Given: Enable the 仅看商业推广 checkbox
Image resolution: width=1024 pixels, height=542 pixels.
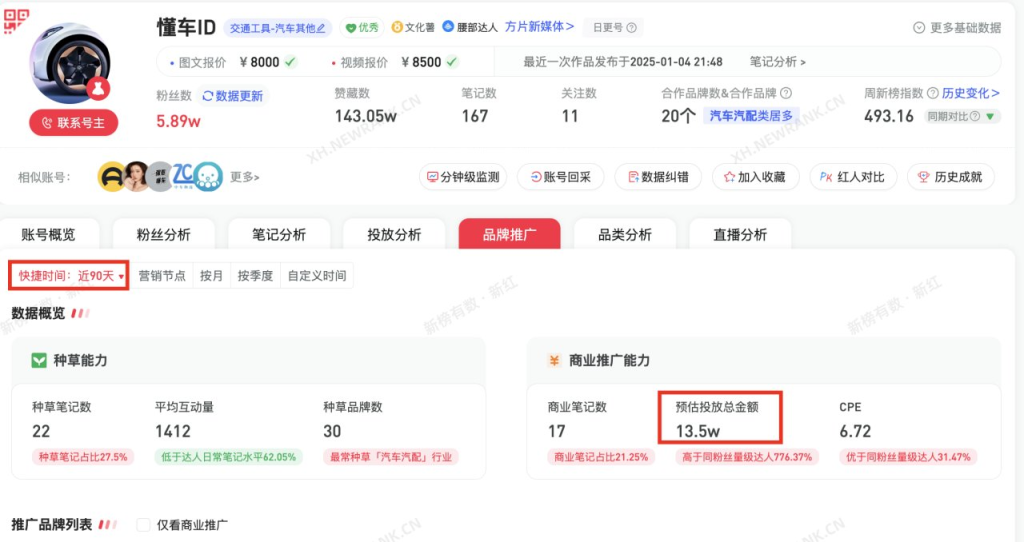Looking at the screenshot, I should point(144,524).
